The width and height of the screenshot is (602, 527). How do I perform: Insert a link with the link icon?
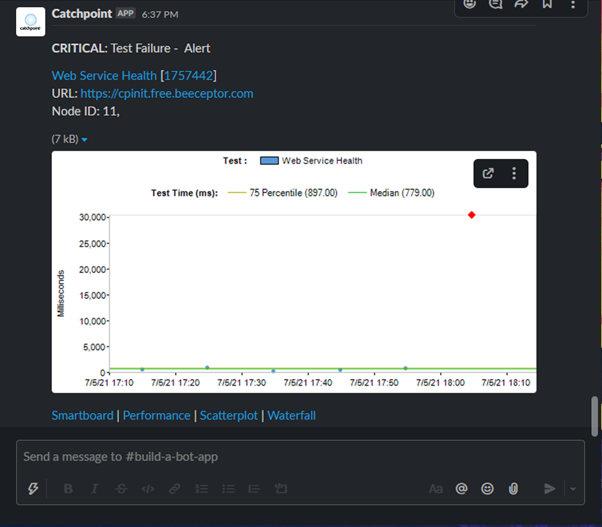pos(174,488)
